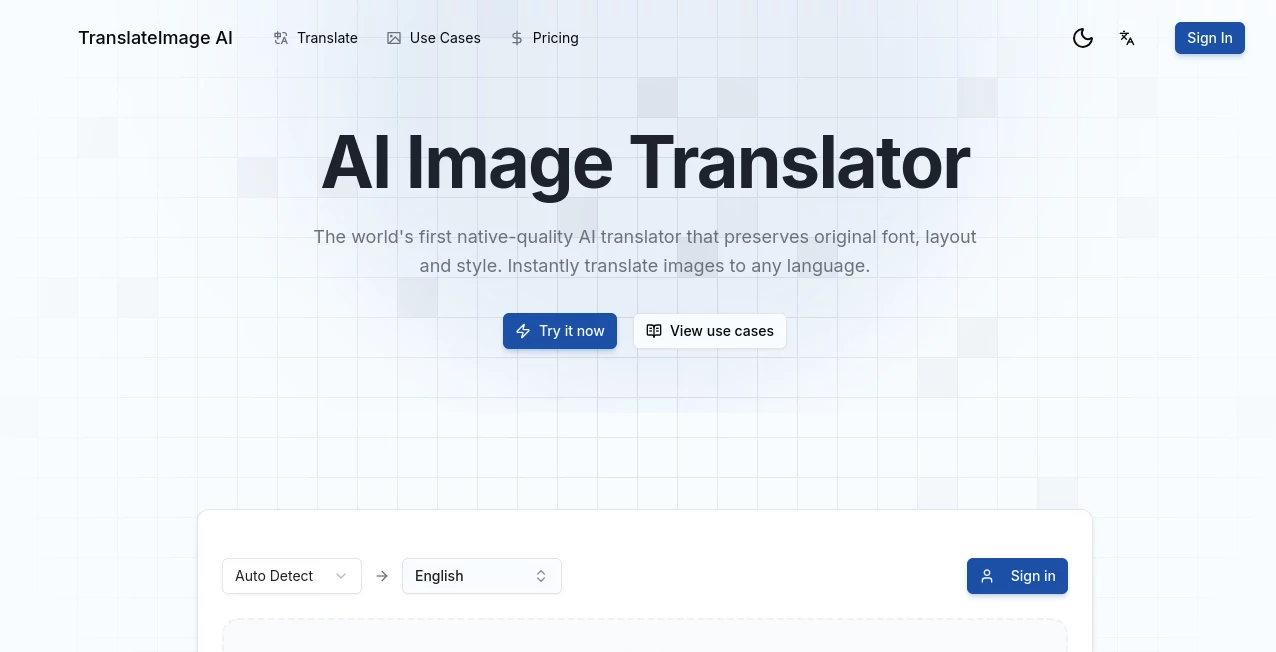Open the Use Cases nav item
The height and width of the screenshot is (652, 1276).
[x=434, y=38]
